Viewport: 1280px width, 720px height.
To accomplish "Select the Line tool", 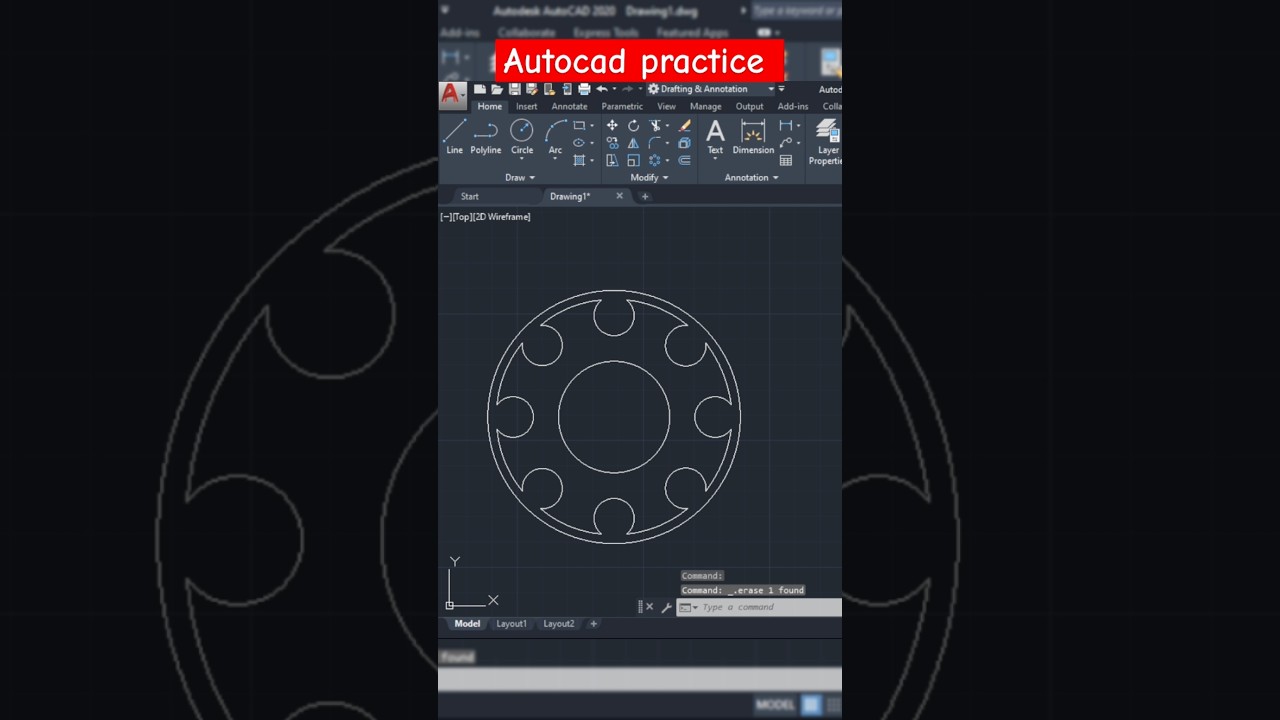I will 454,135.
